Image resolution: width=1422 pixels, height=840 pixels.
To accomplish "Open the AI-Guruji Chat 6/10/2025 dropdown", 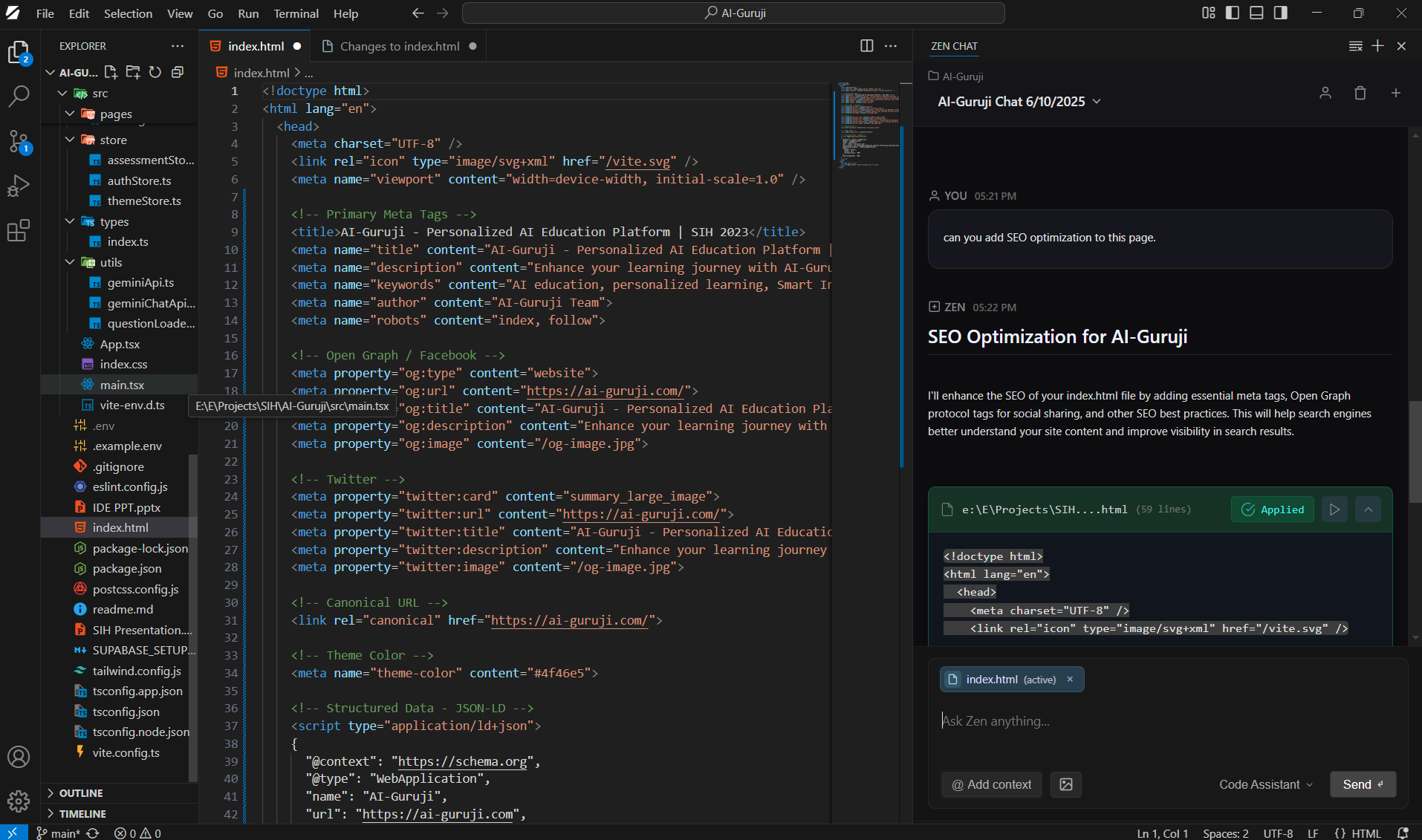I will [1019, 102].
